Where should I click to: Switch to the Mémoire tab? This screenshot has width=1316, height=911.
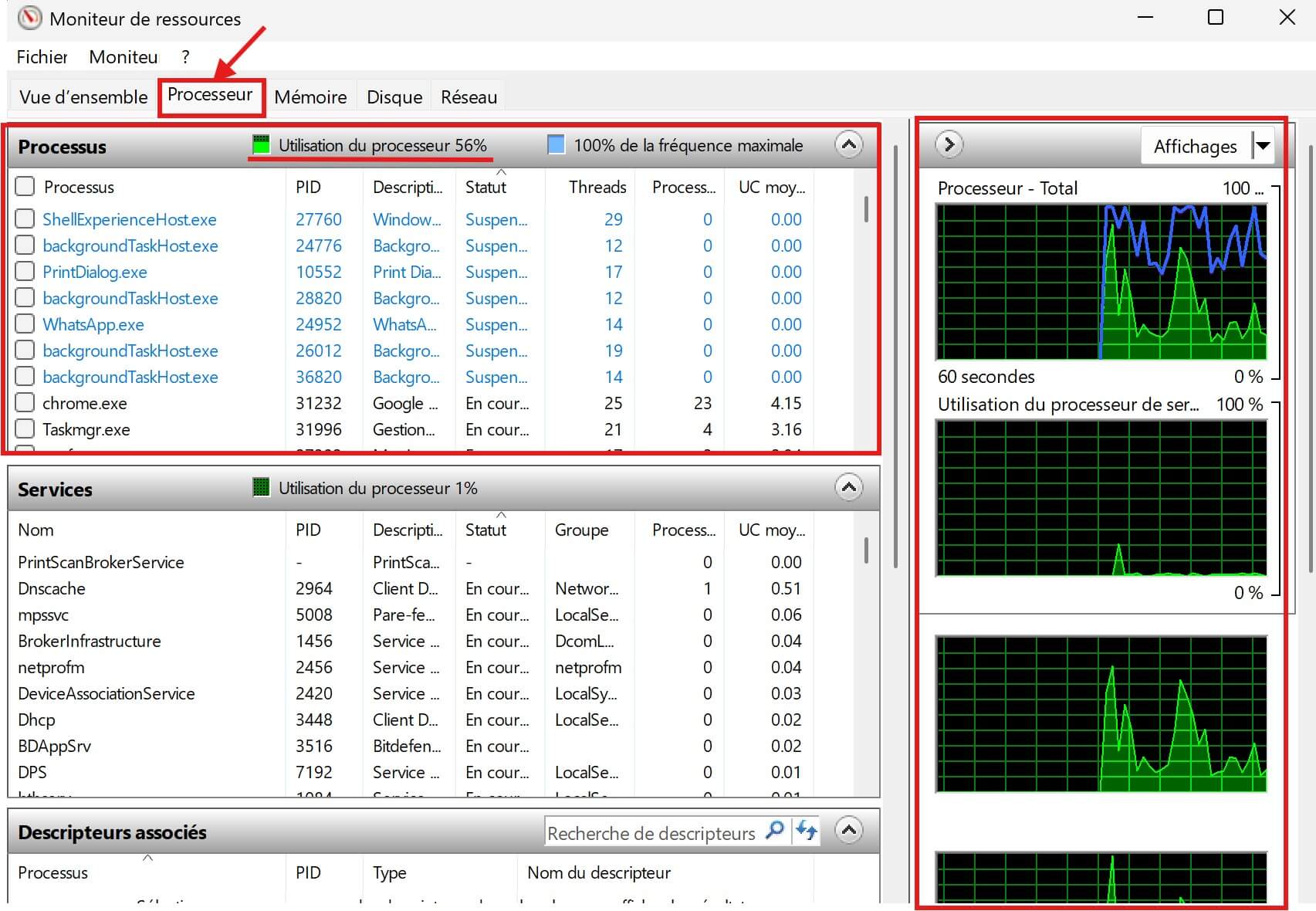click(310, 97)
